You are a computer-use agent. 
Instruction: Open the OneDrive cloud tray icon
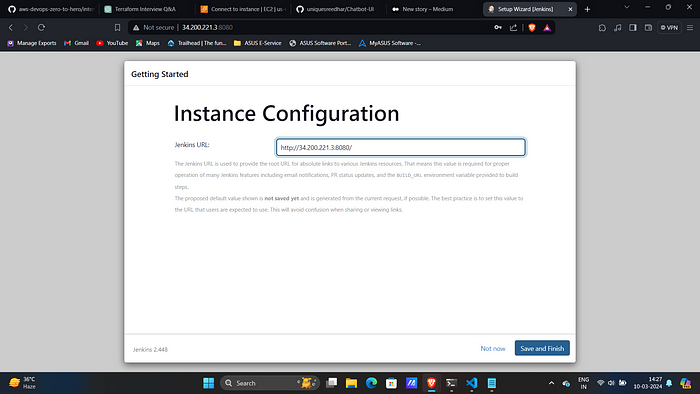pos(566,383)
